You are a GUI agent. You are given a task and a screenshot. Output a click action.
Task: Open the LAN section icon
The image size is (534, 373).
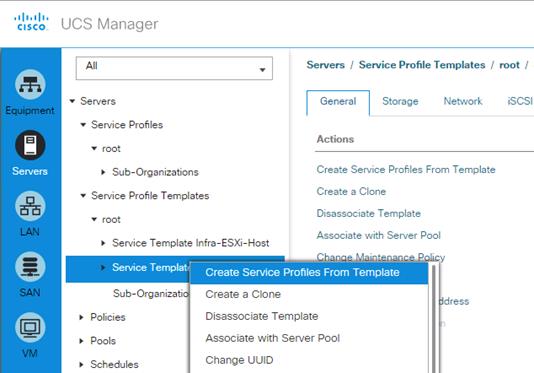tap(30, 206)
